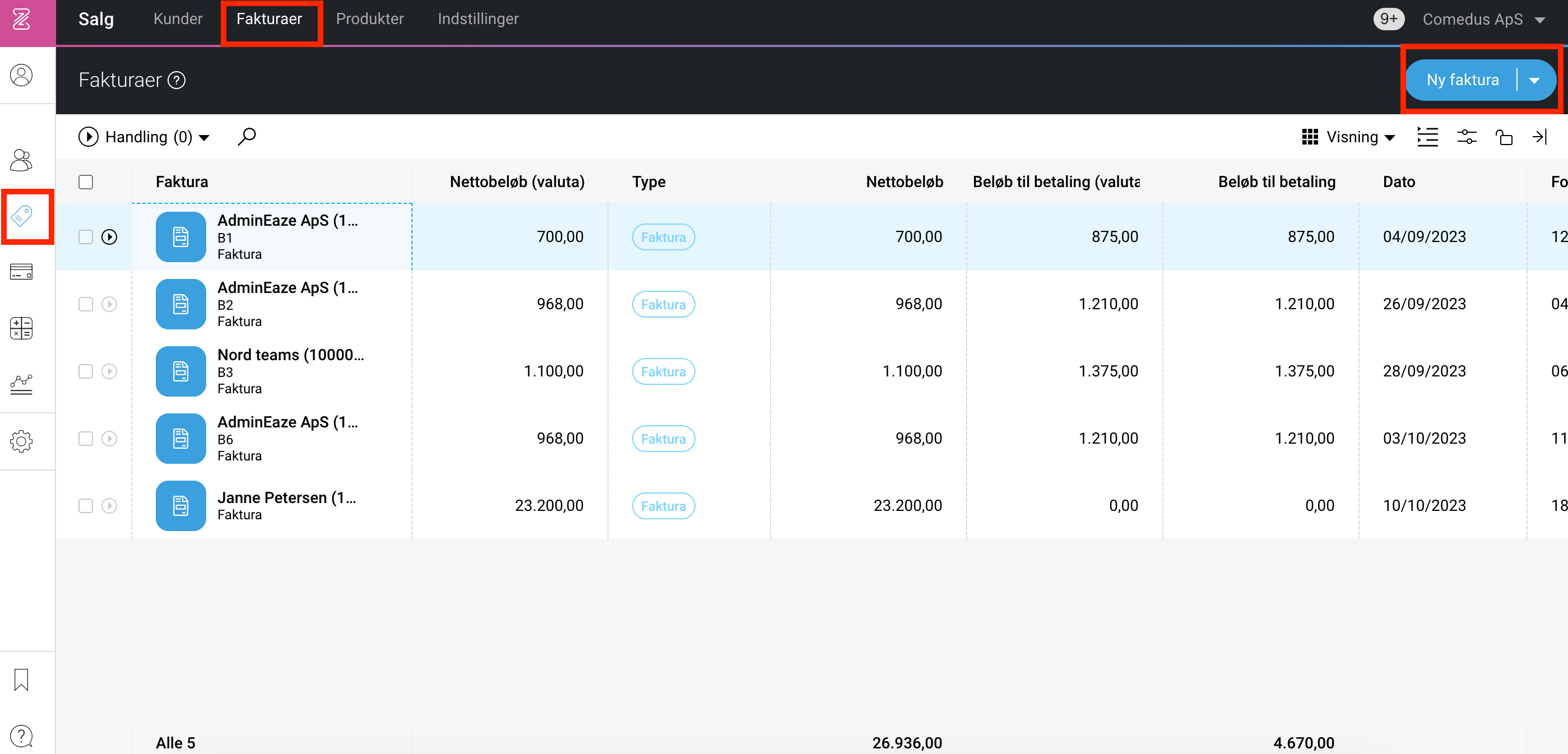The width and height of the screenshot is (1568, 754).
Task: Open the contacts people icon in sidebar
Action: click(21, 160)
